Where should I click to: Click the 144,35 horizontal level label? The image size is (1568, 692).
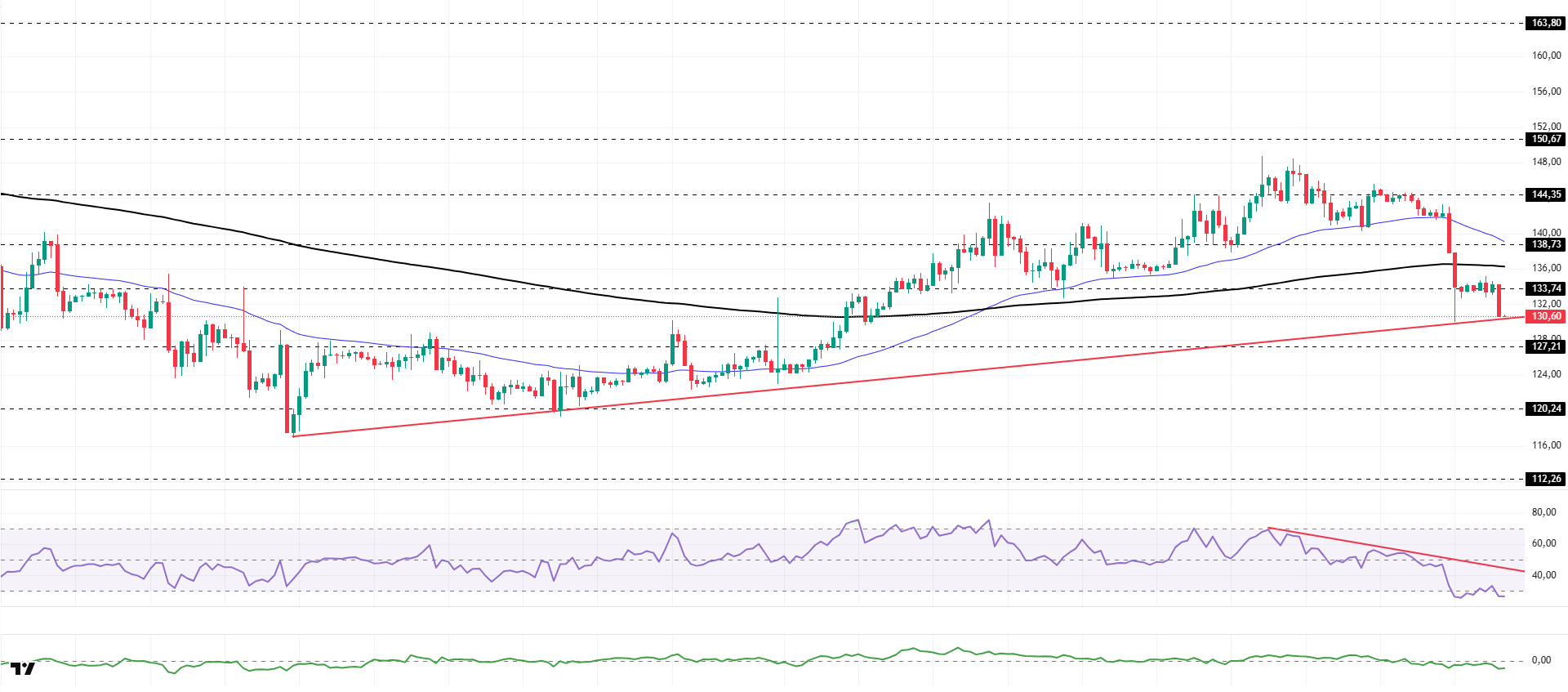[1545, 194]
